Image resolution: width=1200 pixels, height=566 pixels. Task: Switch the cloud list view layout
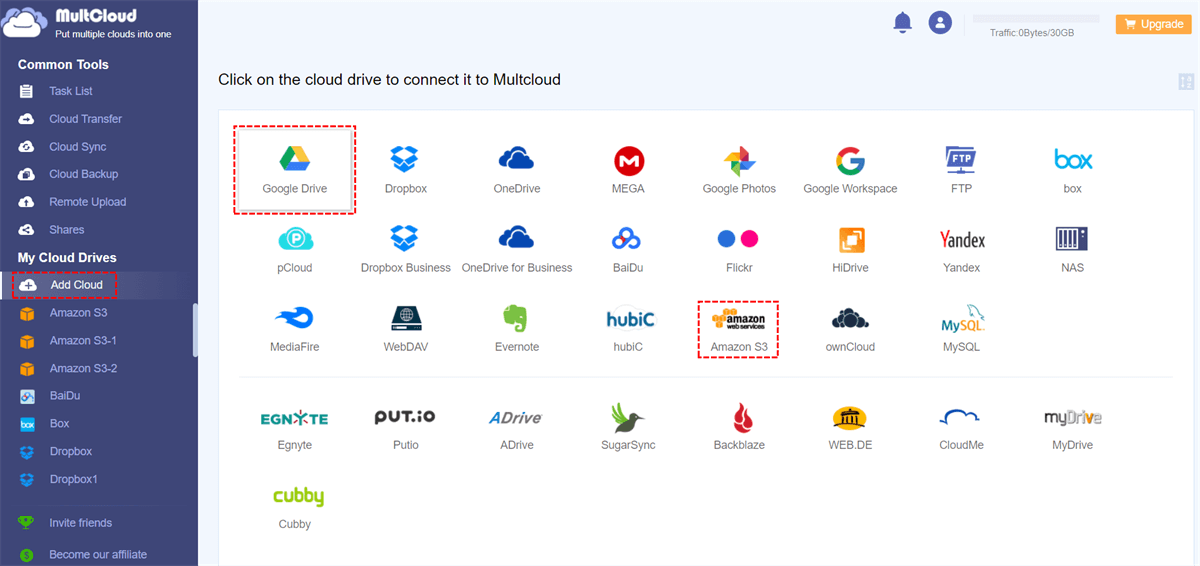tap(1187, 82)
